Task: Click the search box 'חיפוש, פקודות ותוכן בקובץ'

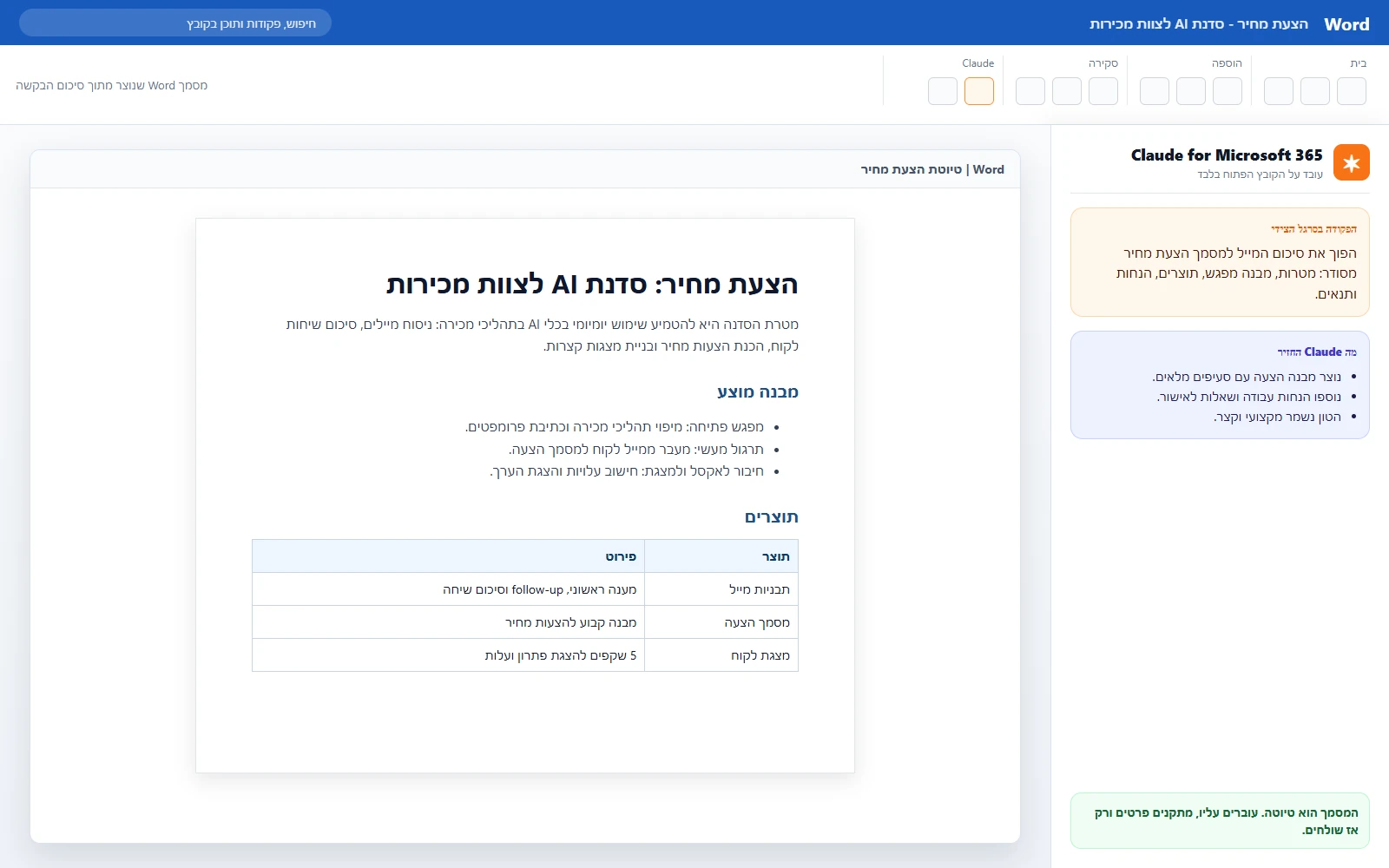Action: tap(175, 23)
